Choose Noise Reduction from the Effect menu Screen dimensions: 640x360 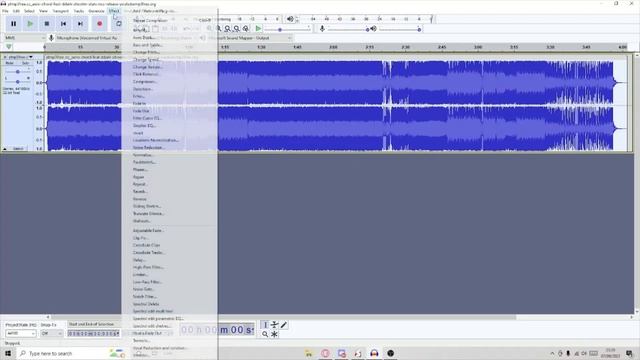[169, 147]
